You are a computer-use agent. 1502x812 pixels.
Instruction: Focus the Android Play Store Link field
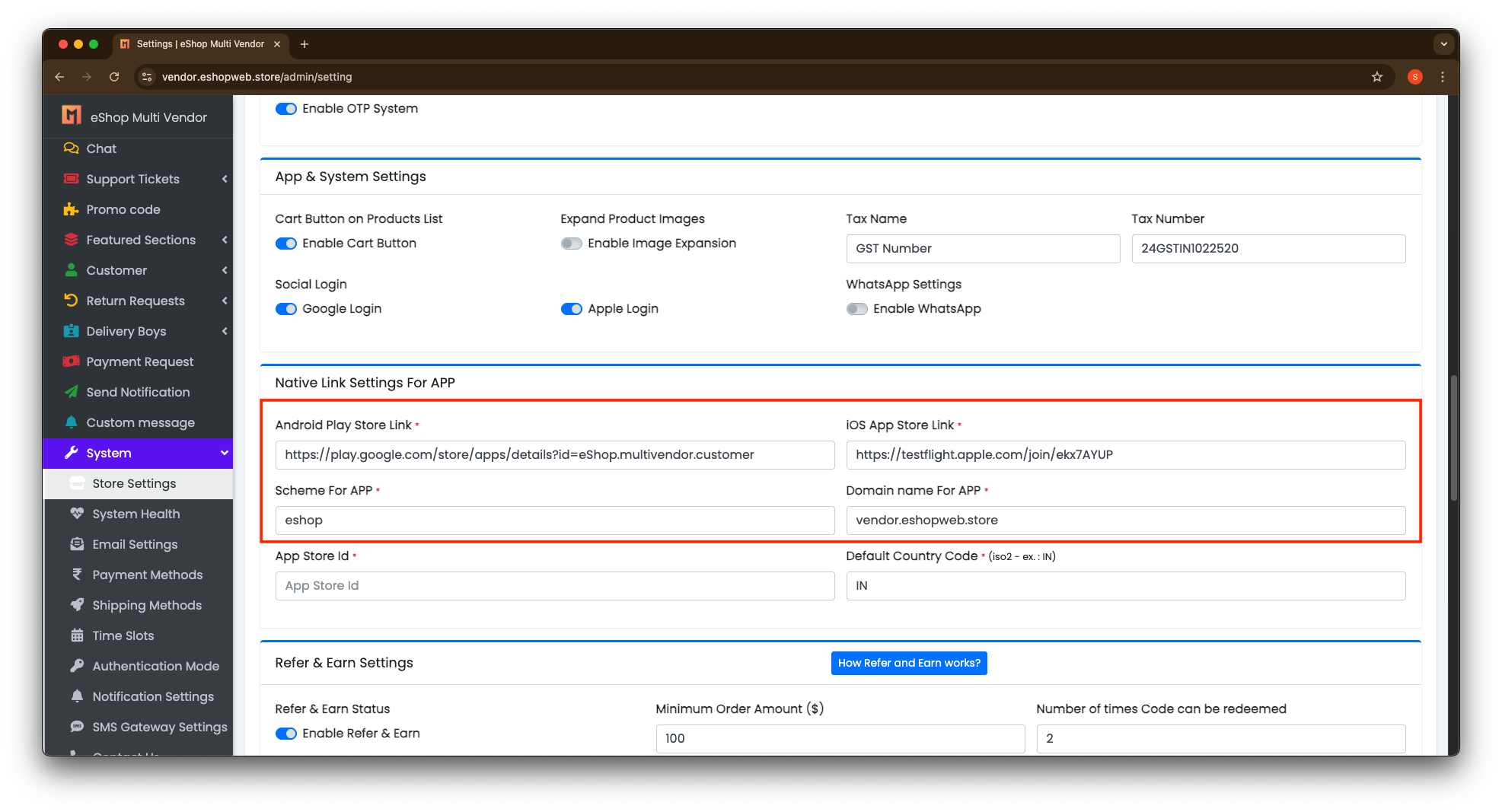click(x=555, y=455)
